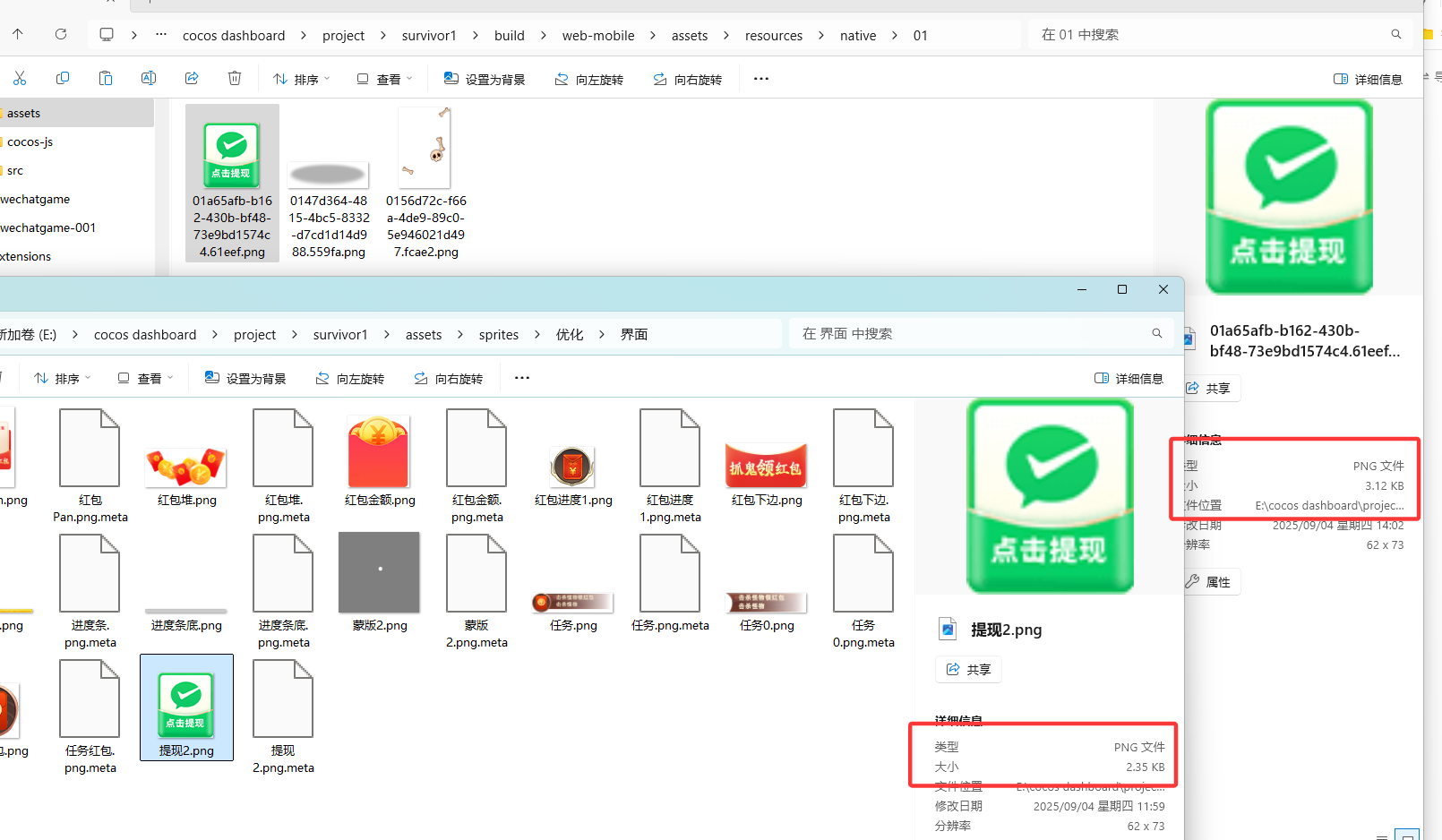Select the 提现2.png.meta file

click(x=283, y=716)
